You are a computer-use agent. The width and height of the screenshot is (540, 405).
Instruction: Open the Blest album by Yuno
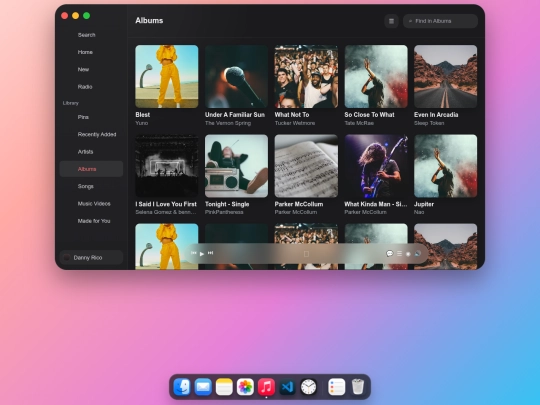(x=167, y=76)
